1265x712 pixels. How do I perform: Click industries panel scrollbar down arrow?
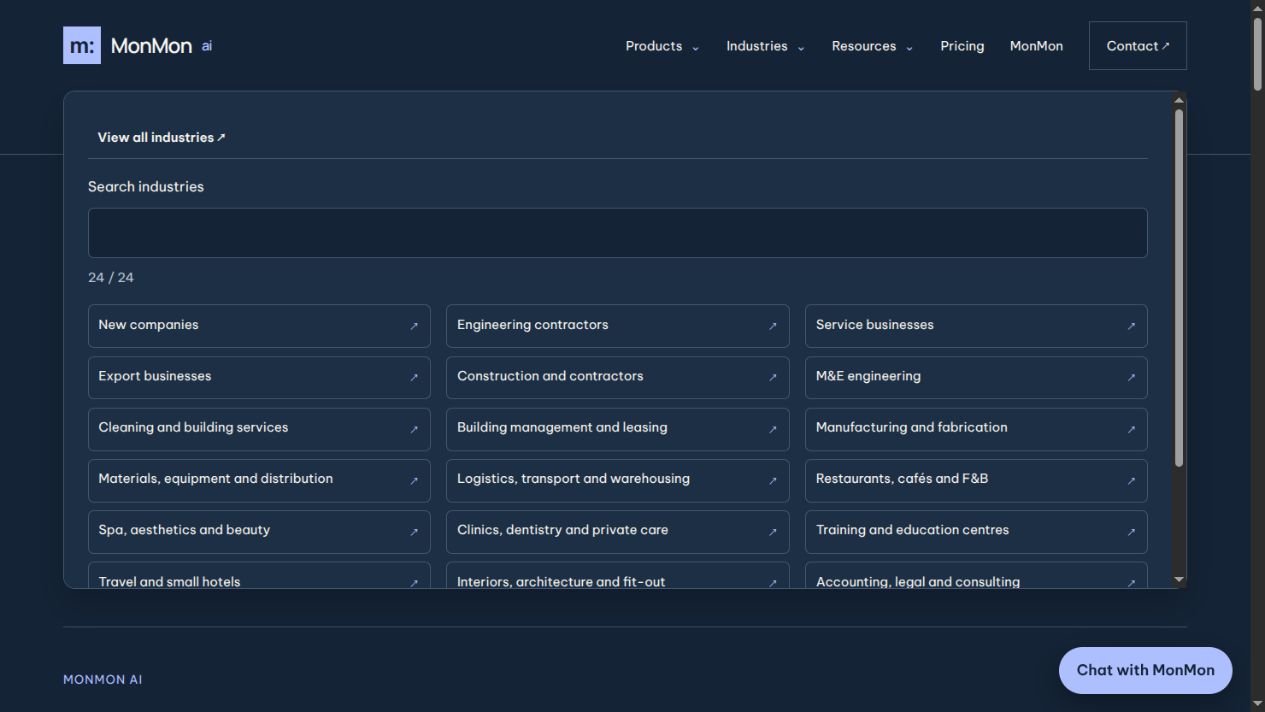[x=1179, y=580]
